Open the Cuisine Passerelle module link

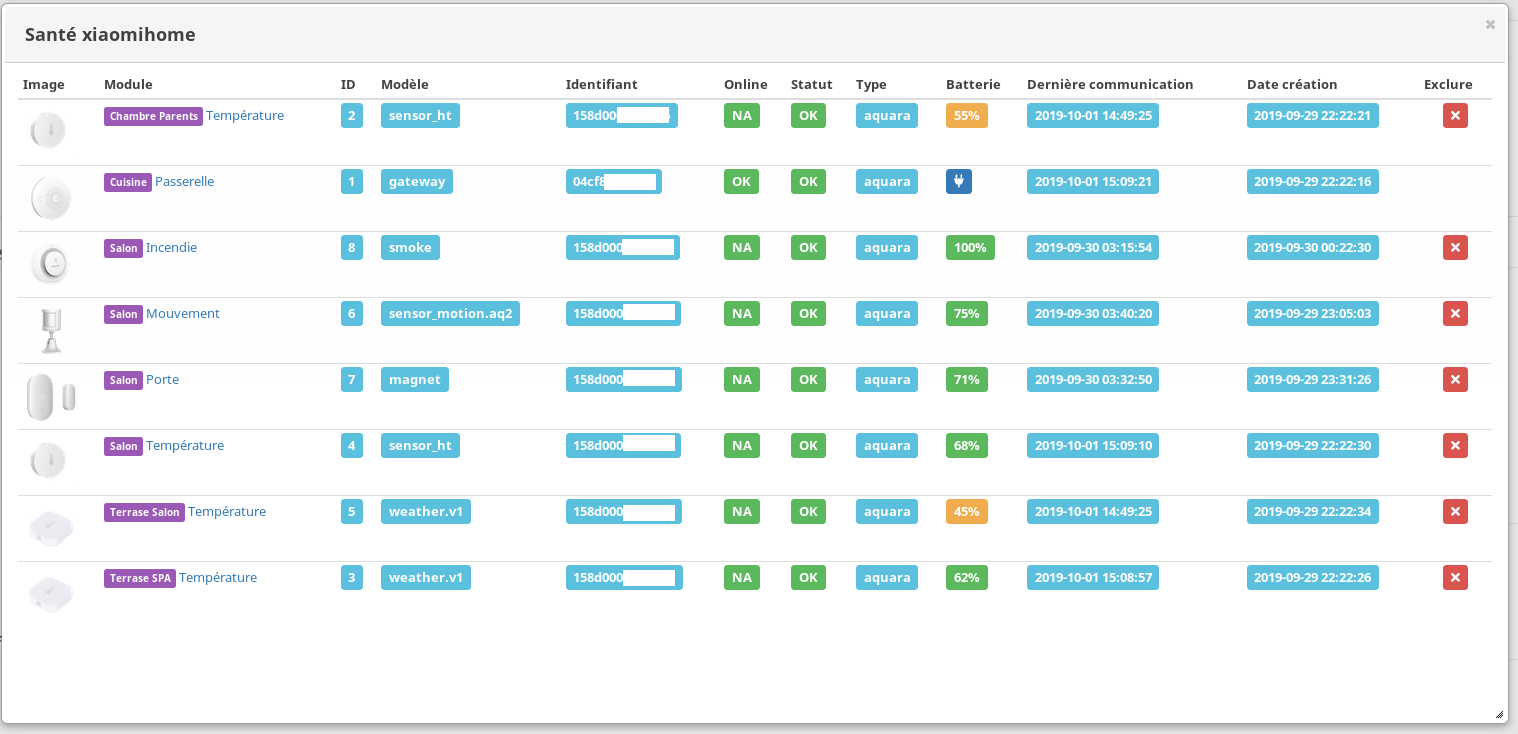[x=184, y=182]
